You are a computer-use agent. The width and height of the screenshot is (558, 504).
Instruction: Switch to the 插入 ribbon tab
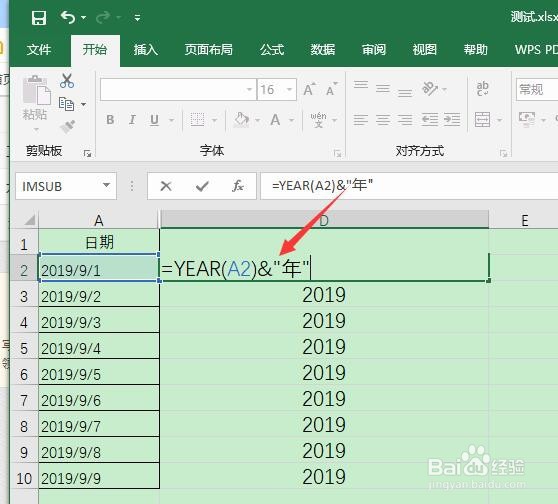[146, 49]
